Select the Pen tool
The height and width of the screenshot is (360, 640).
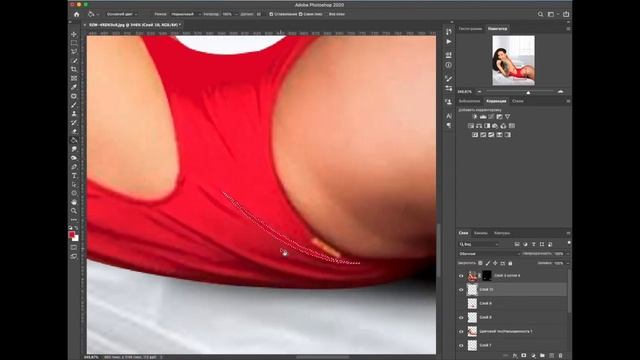click(74, 167)
